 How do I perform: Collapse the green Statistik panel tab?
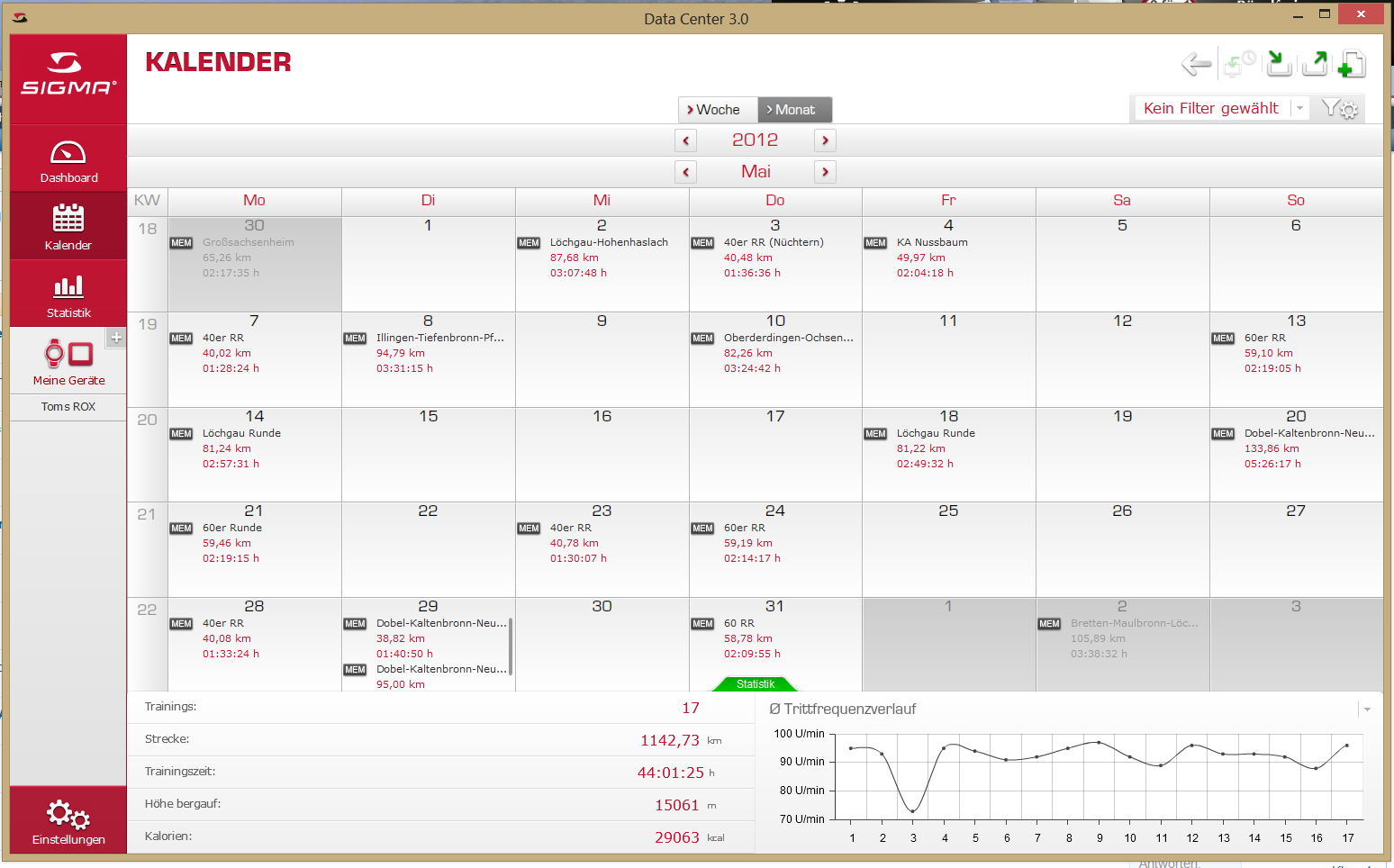tap(755, 684)
